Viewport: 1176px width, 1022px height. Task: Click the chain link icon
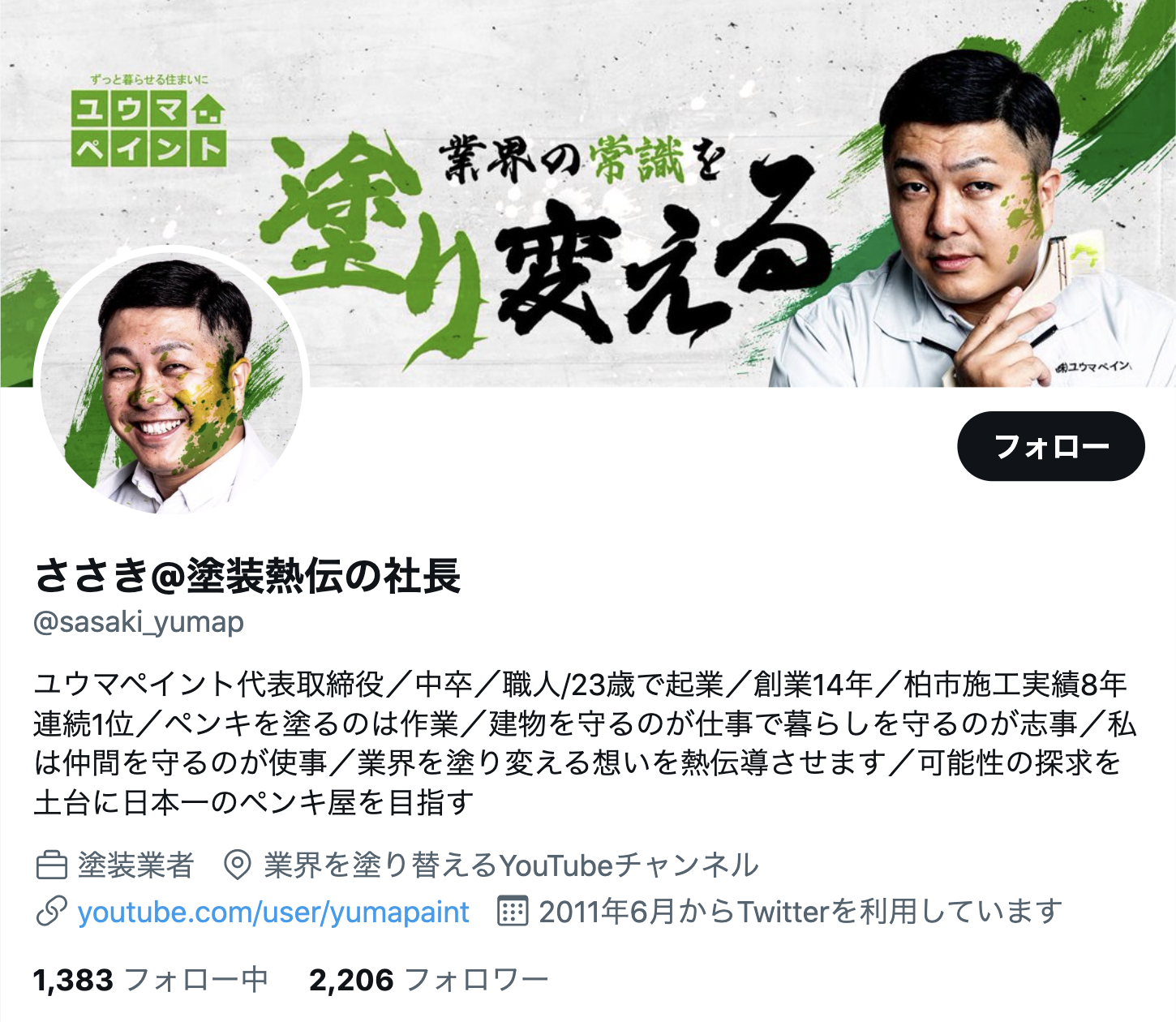51,912
